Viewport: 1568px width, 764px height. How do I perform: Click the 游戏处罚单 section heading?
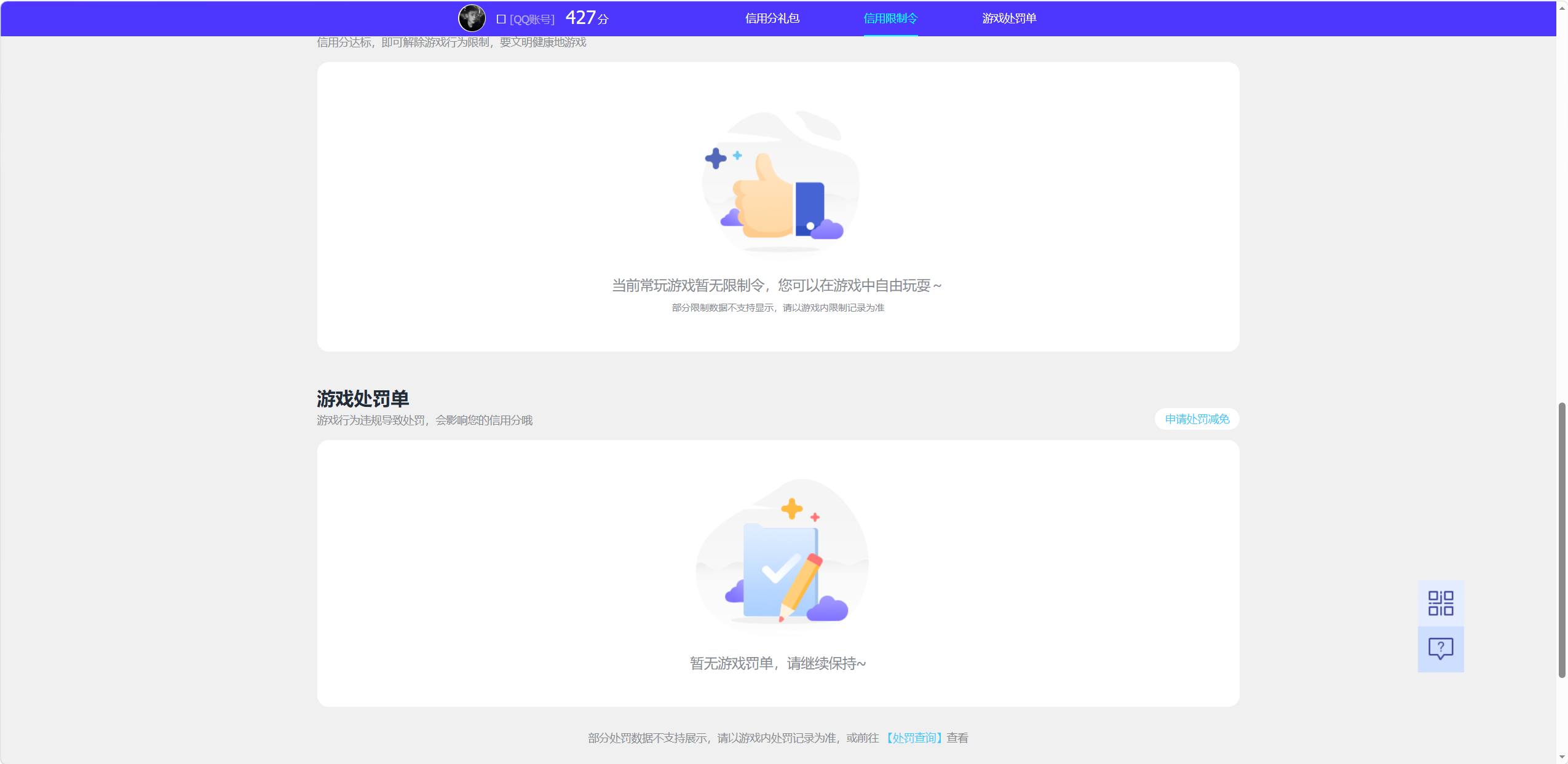pos(363,399)
